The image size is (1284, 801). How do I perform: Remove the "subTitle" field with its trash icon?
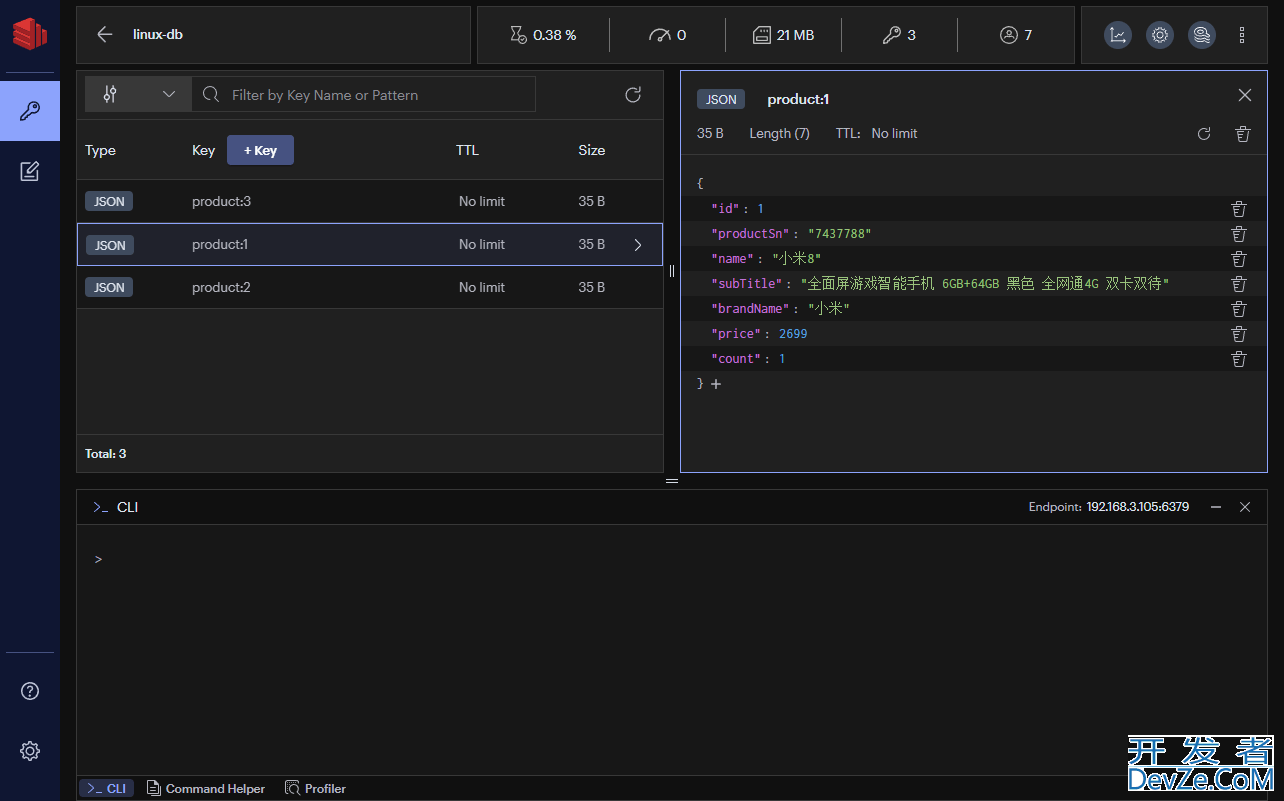pos(1239,284)
